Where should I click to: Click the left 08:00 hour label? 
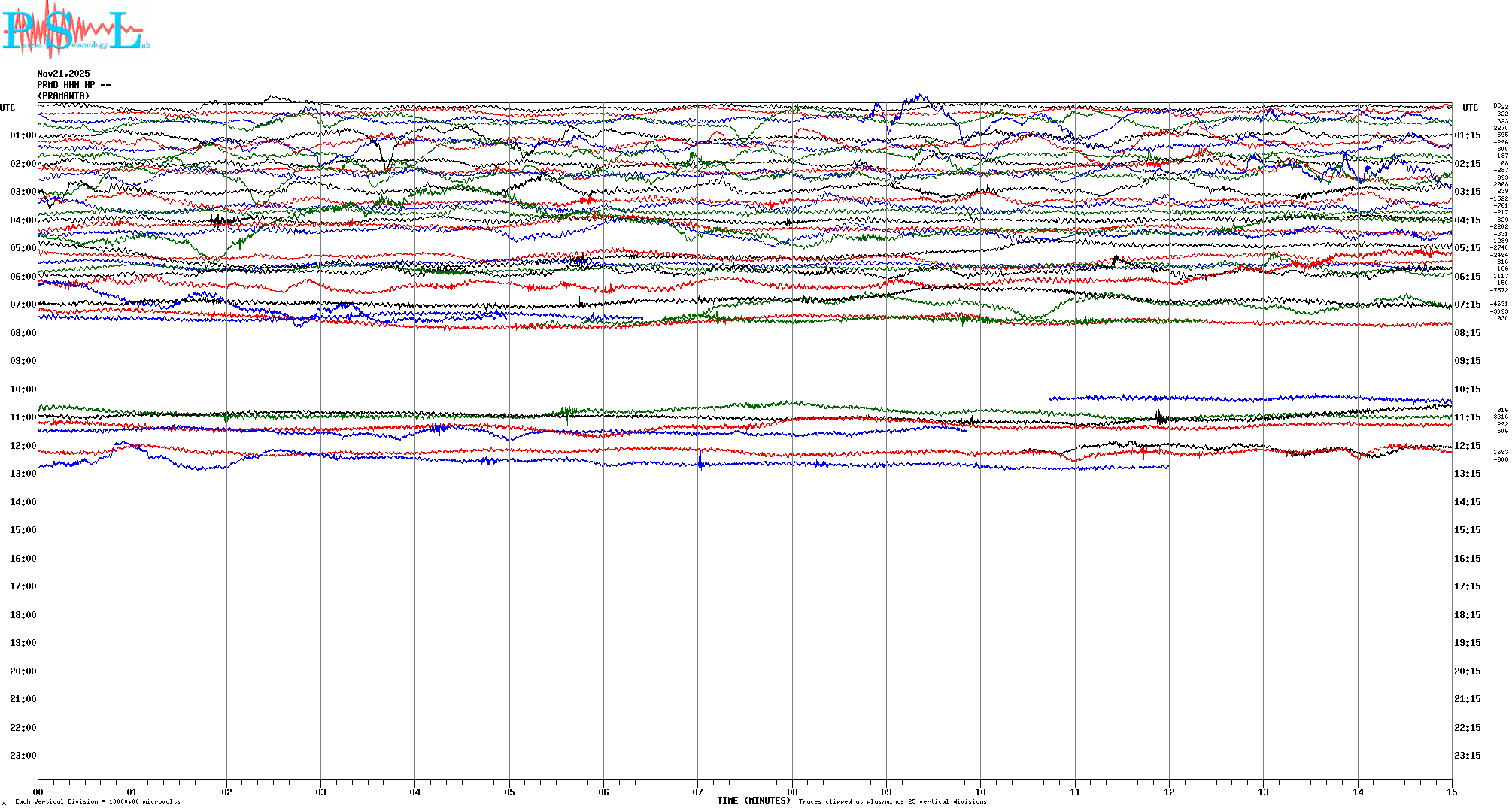click(23, 333)
